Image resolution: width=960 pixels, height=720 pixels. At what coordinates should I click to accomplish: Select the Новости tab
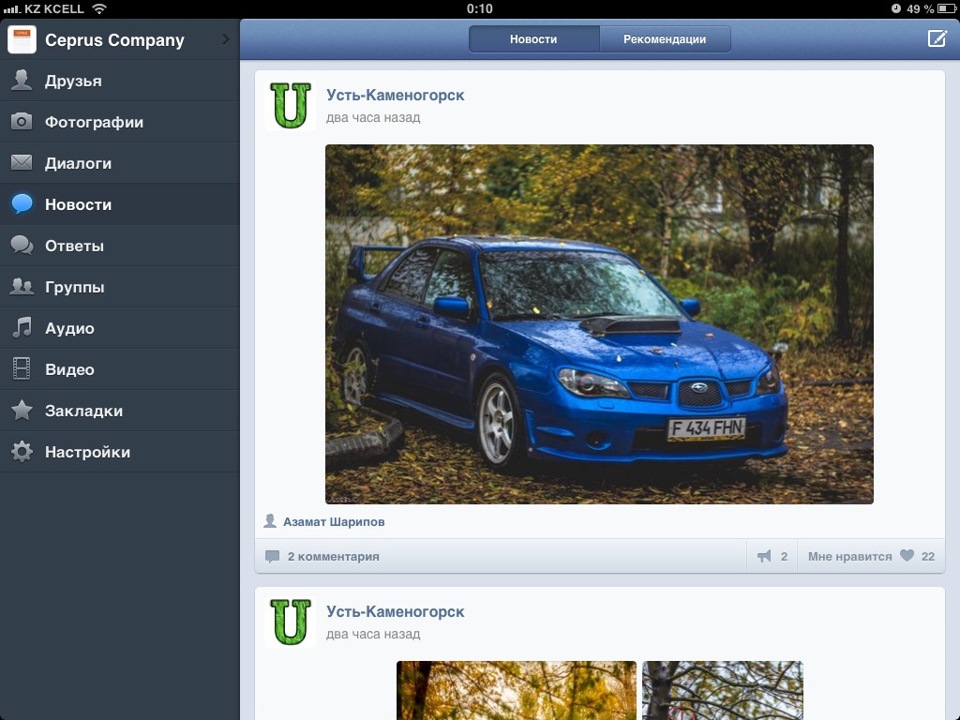531,39
